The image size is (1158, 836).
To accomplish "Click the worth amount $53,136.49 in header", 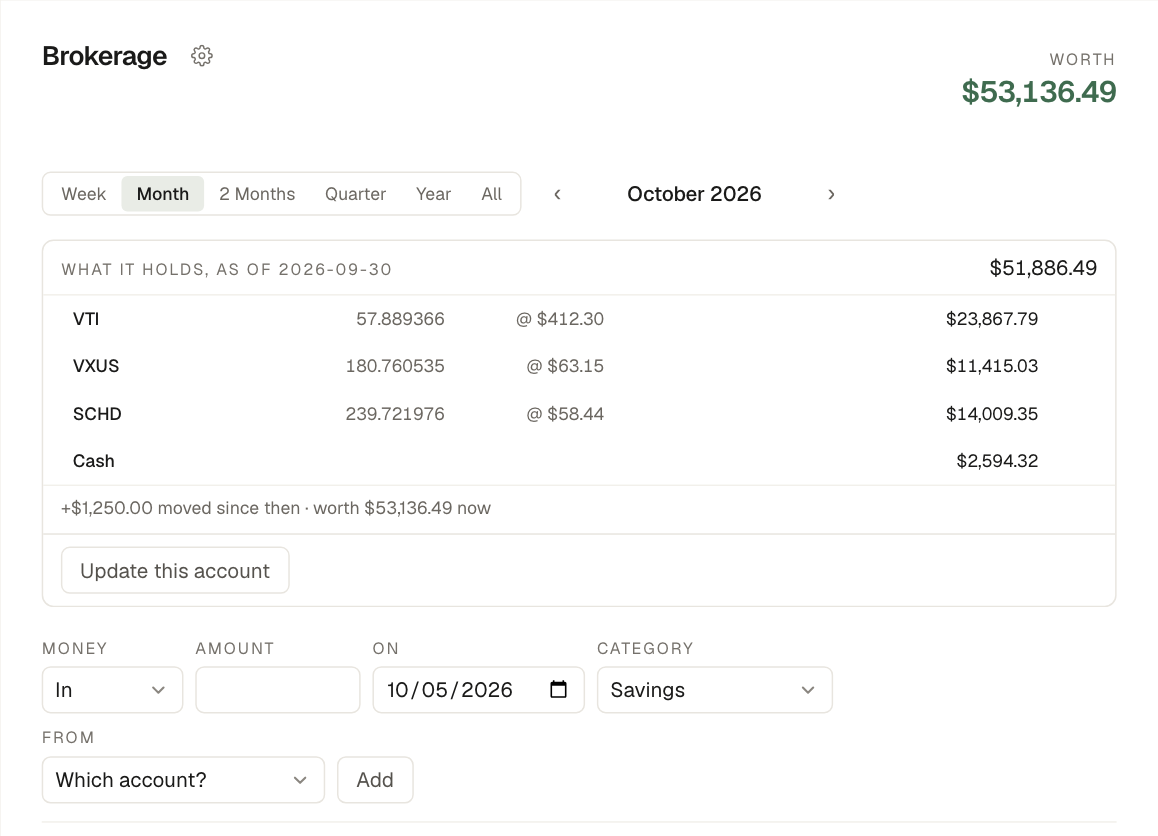I will 1038,92.
